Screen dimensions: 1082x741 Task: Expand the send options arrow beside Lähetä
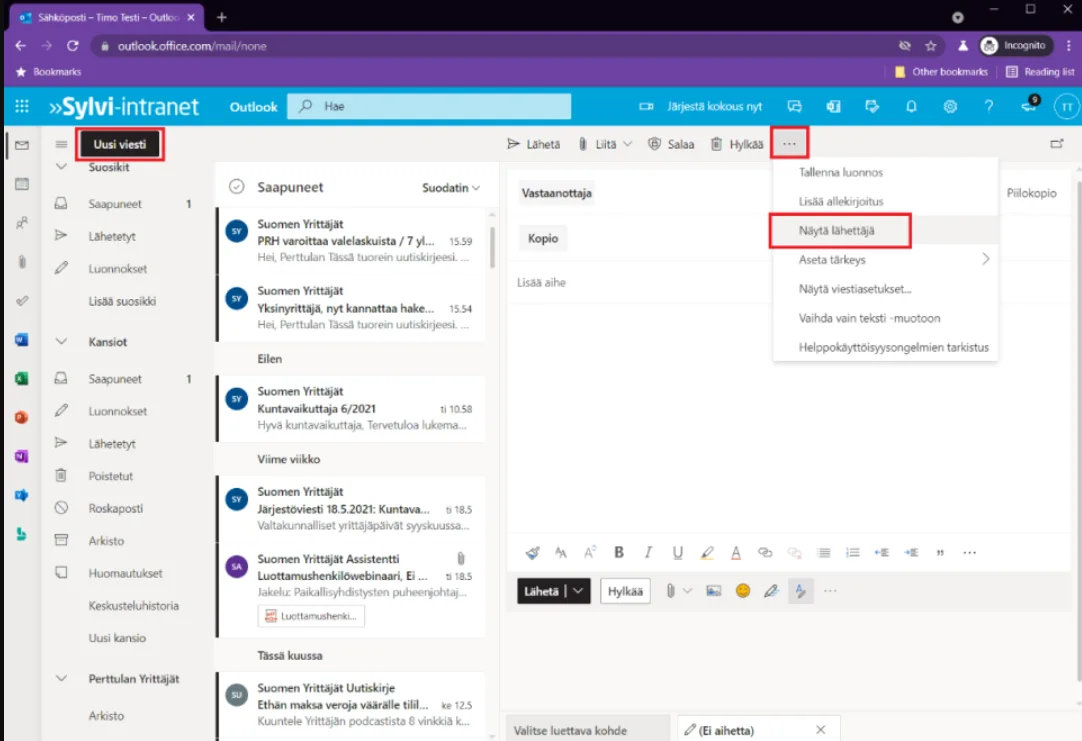[x=579, y=591]
